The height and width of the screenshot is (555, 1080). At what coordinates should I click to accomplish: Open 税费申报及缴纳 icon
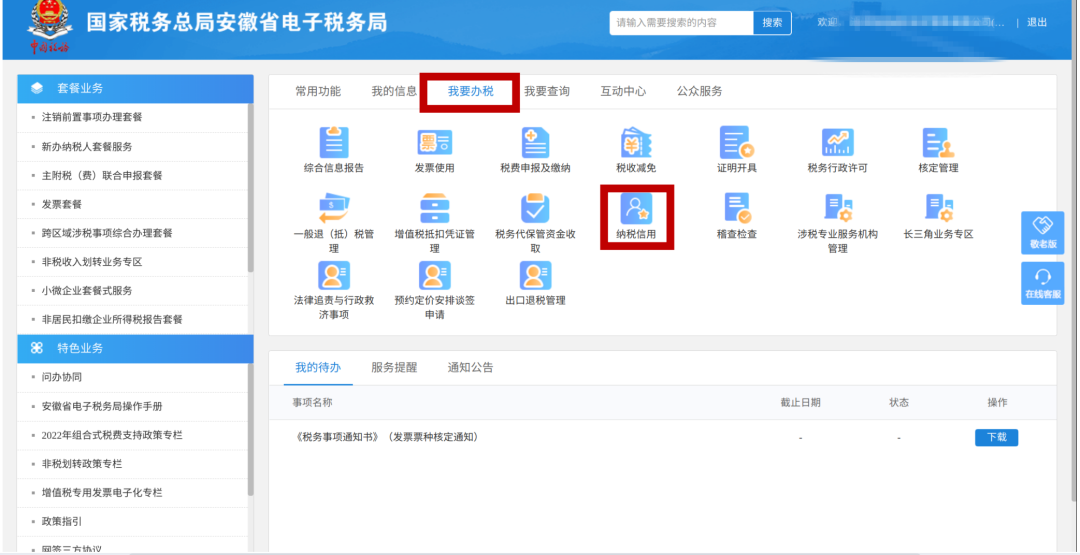coord(535,143)
